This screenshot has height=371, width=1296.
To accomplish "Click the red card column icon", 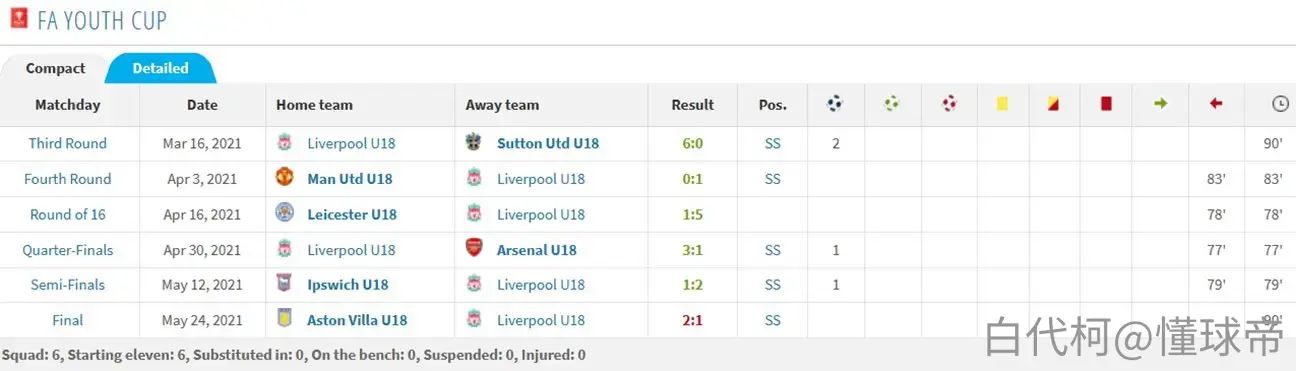I will pos(1106,103).
